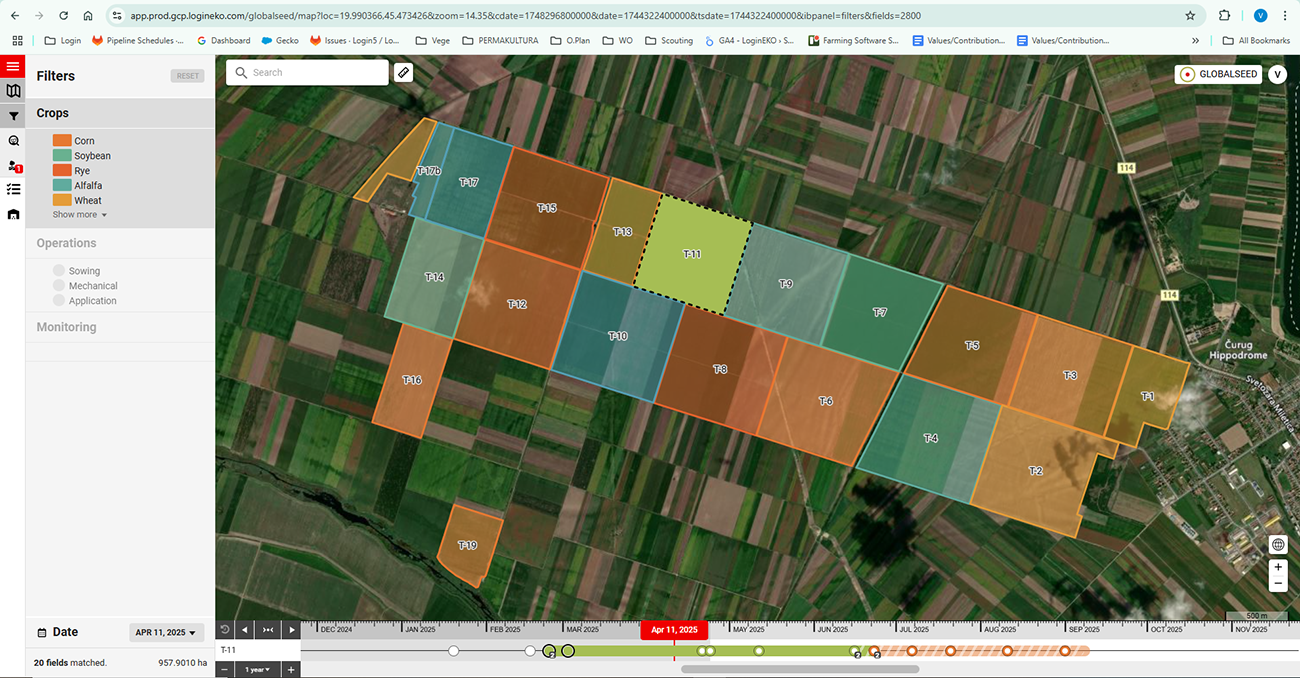
Task: Activate the ruler measure tool
Action: pyautogui.click(x=403, y=72)
